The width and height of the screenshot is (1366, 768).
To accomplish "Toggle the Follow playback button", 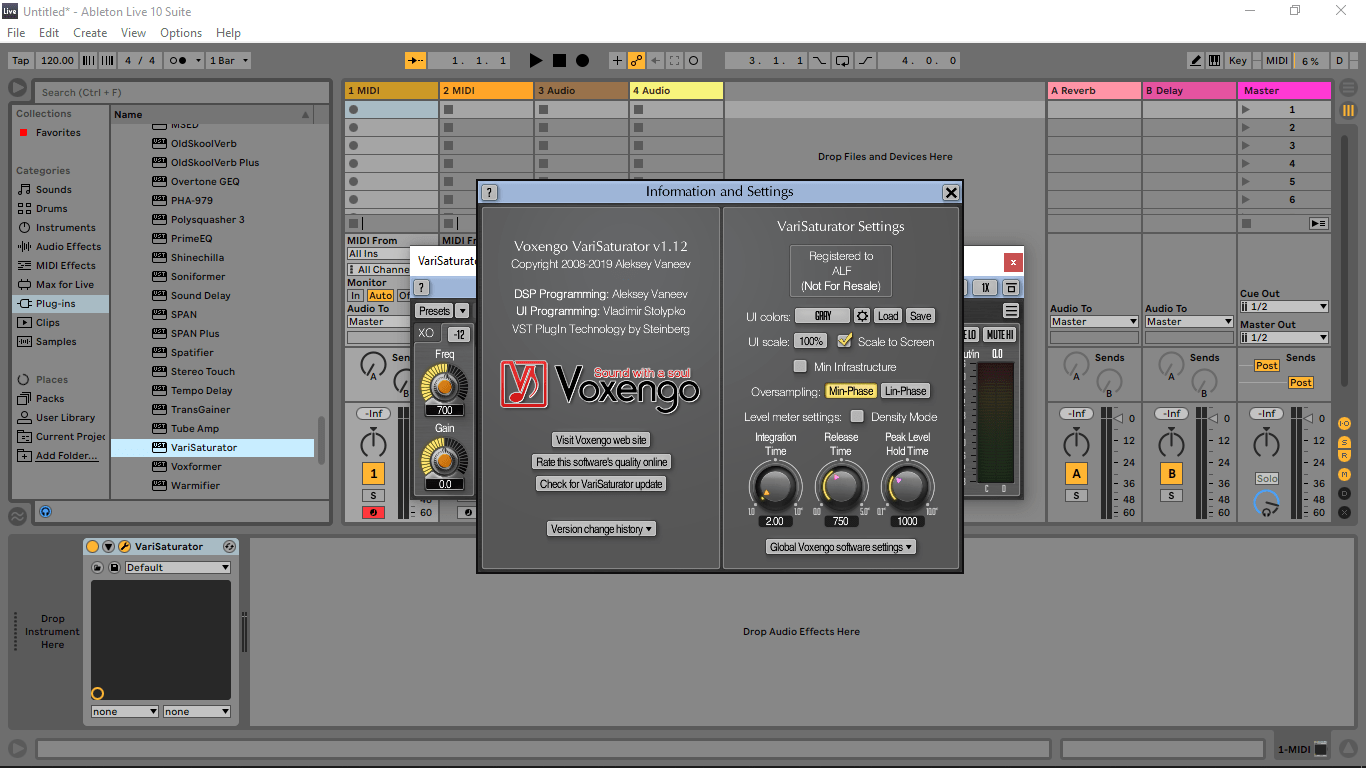I will pos(416,61).
